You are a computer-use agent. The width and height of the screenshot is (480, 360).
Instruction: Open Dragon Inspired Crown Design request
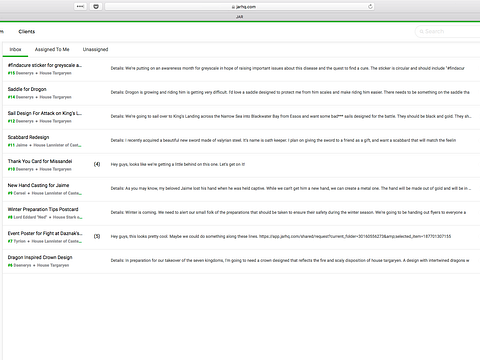tap(40, 257)
